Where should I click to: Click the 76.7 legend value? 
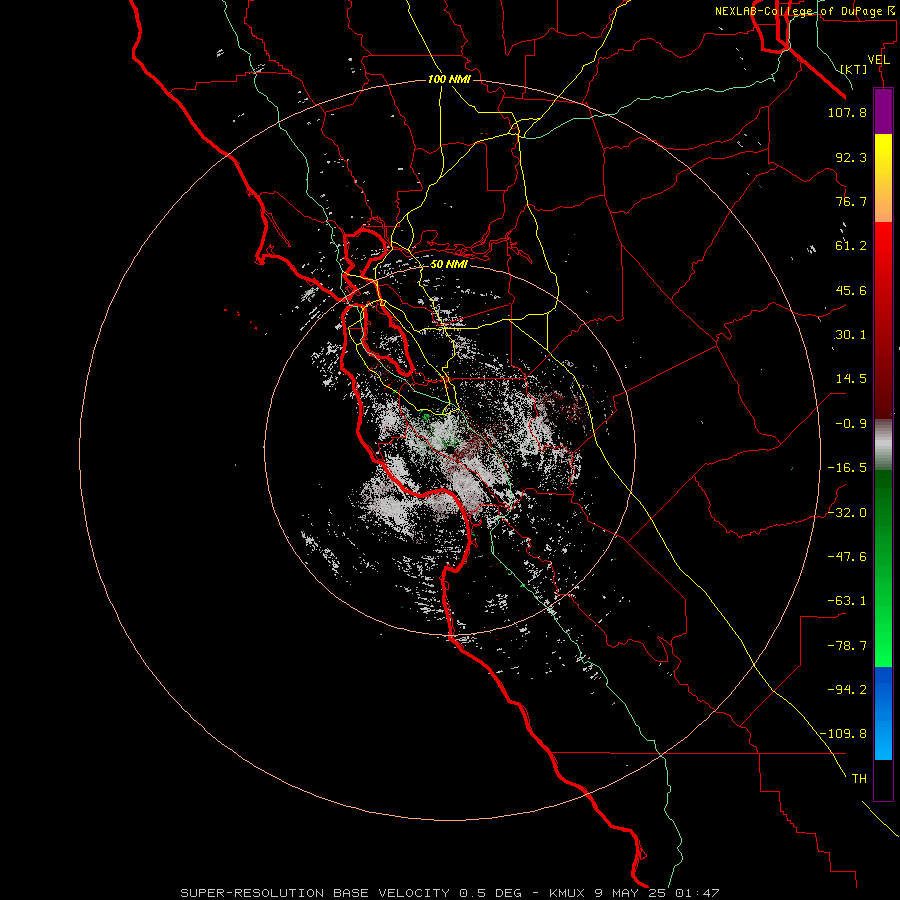point(851,201)
